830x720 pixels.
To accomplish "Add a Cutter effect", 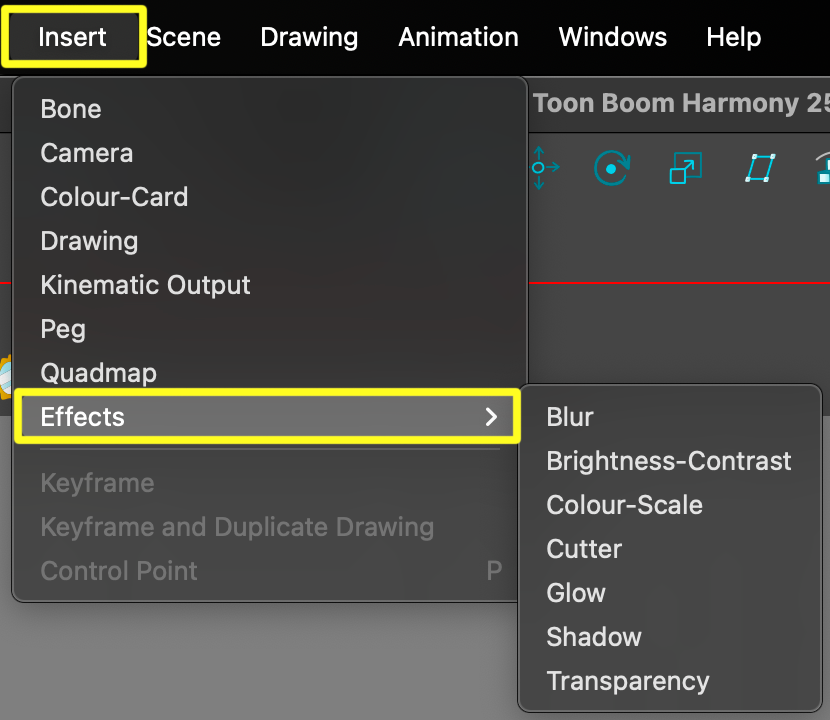I will click(x=583, y=548).
